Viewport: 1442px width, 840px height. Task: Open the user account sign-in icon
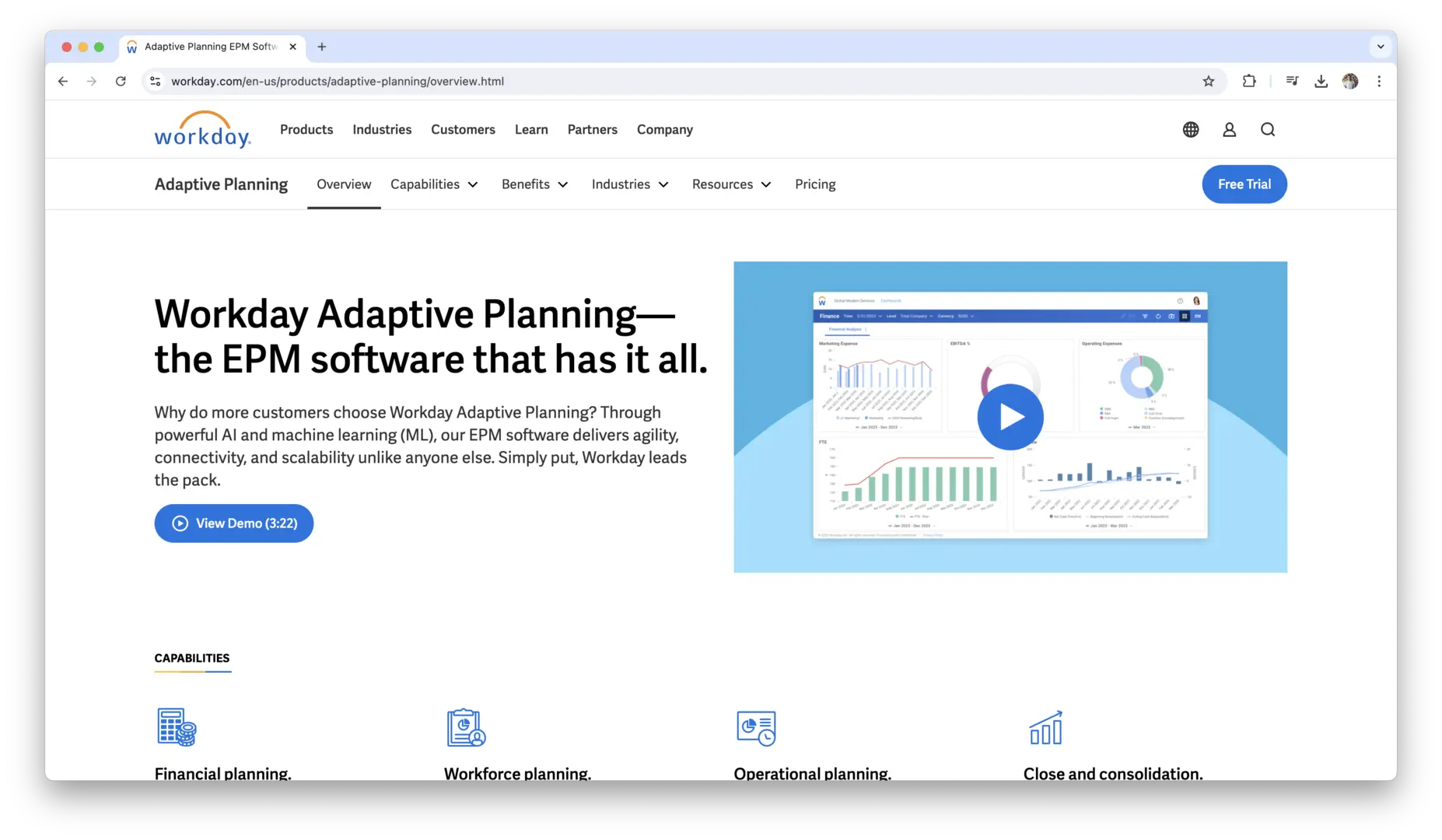(1229, 130)
